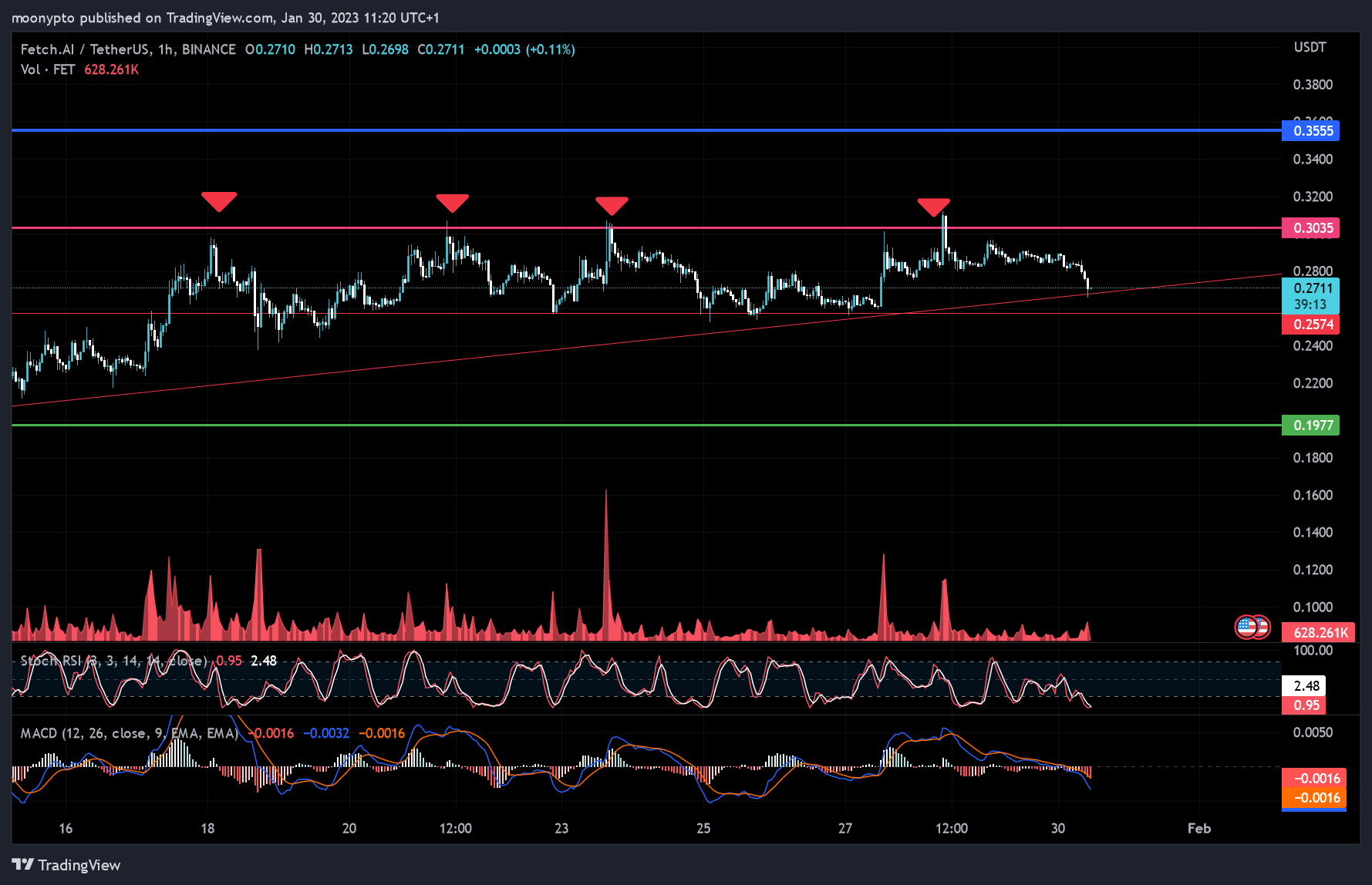Click the Feb label on time axis
The image size is (1372, 885).
click(x=1199, y=828)
